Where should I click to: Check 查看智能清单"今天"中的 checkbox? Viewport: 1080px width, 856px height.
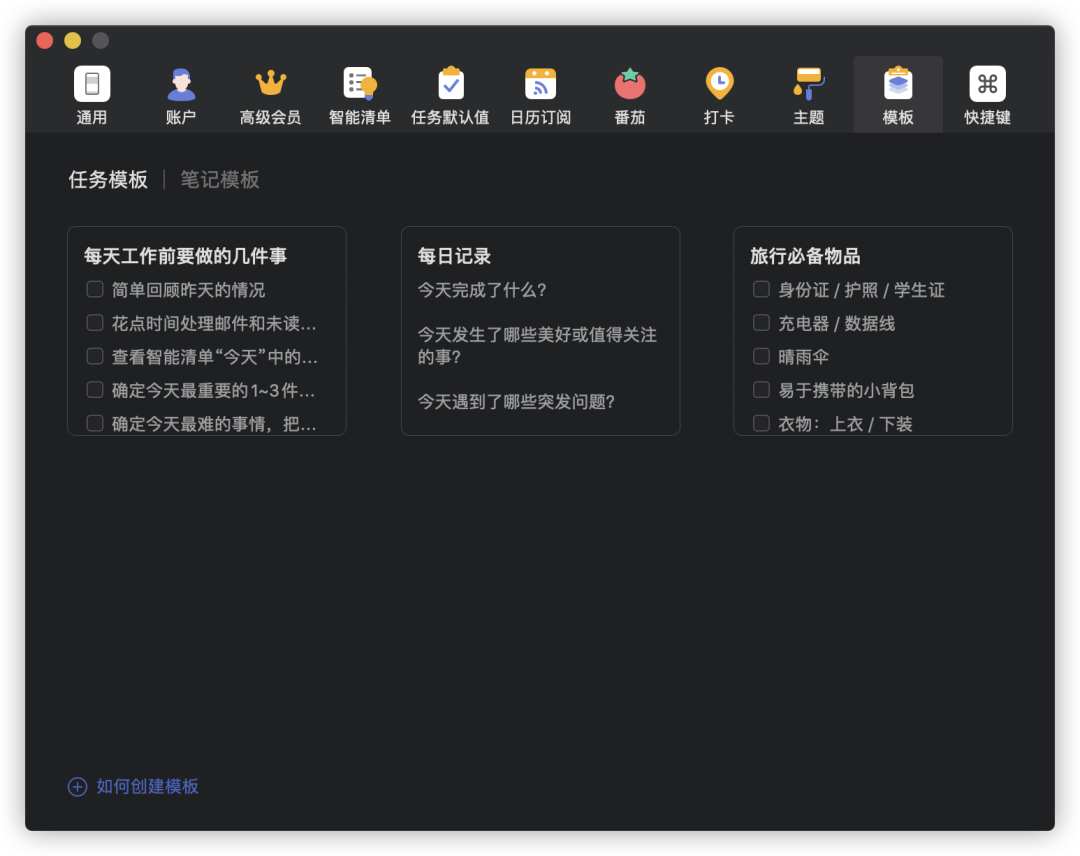click(x=95, y=356)
